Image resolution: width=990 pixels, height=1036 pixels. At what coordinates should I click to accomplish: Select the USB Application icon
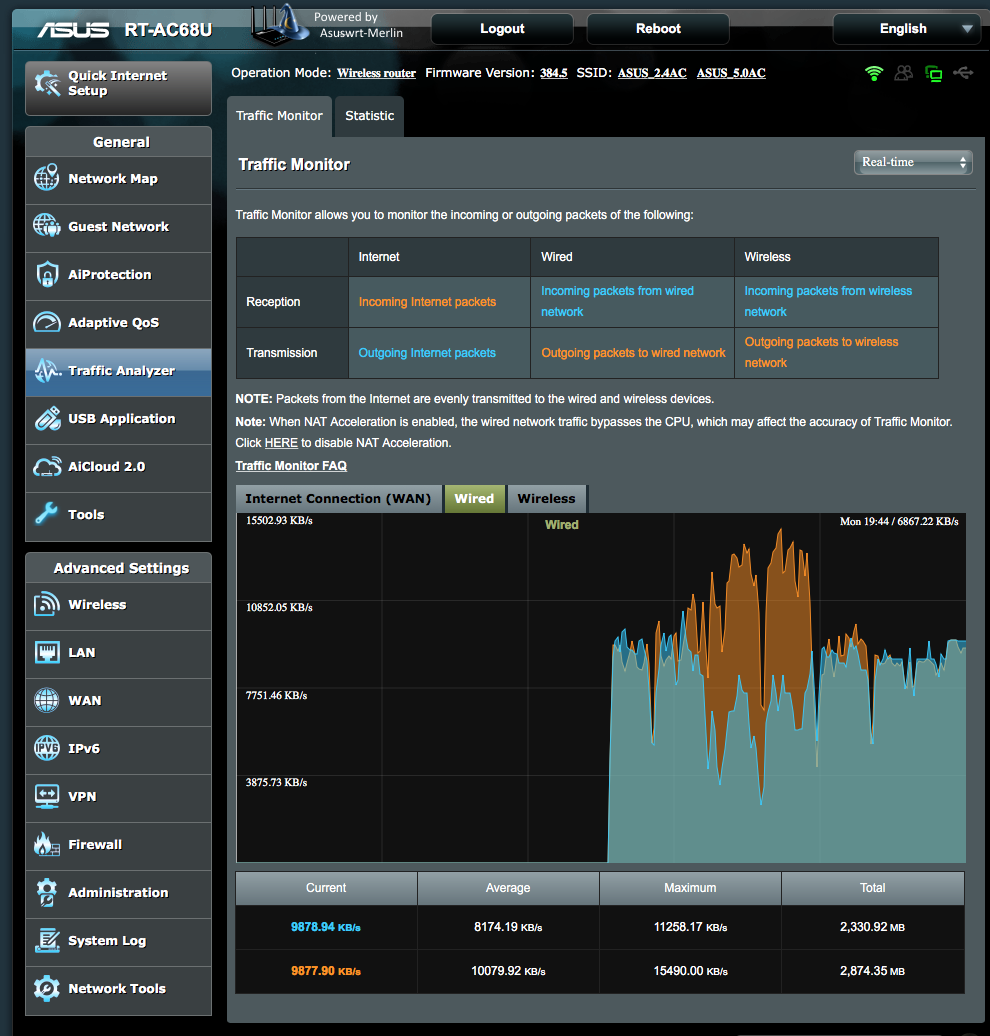[47, 419]
